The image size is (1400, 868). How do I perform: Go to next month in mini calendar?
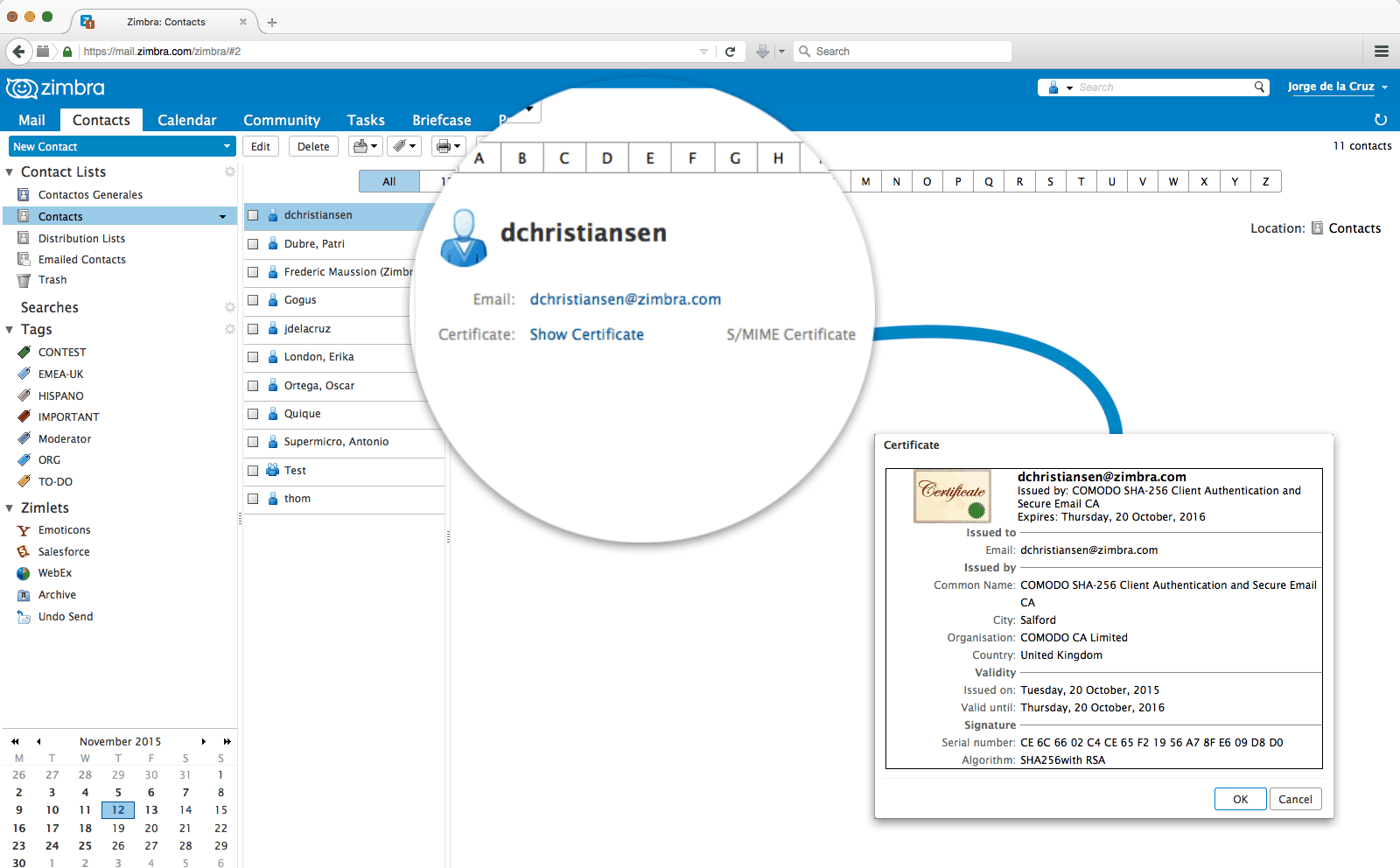pyautogui.click(x=204, y=741)
